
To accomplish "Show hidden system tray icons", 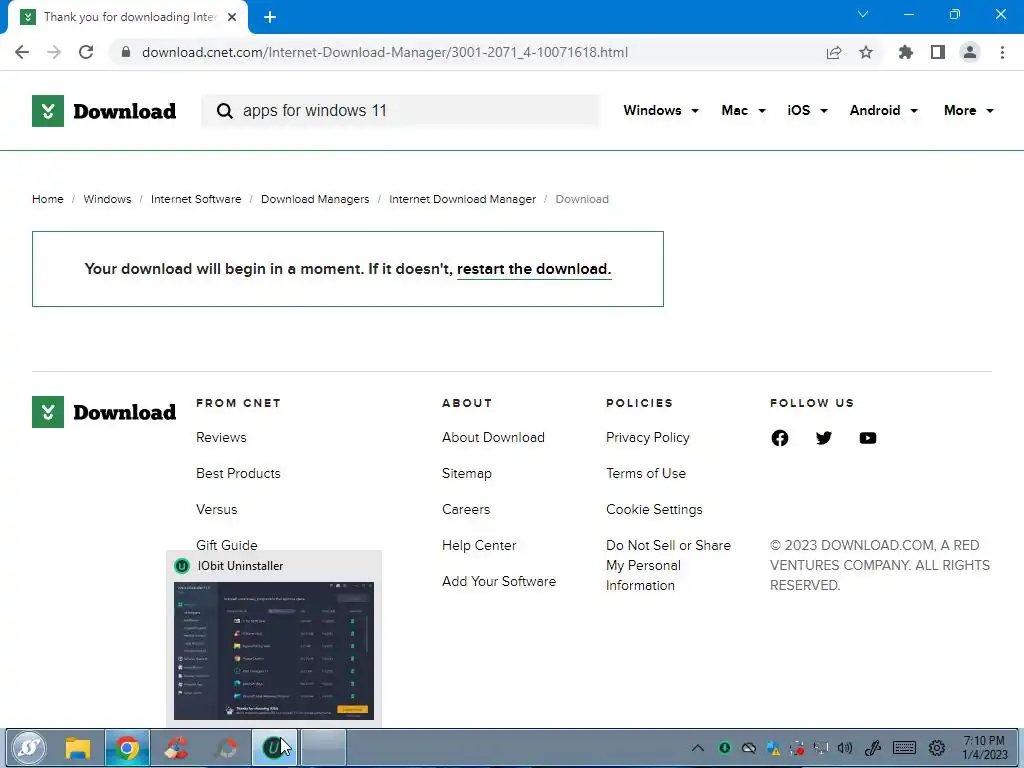I will [697, 748].
